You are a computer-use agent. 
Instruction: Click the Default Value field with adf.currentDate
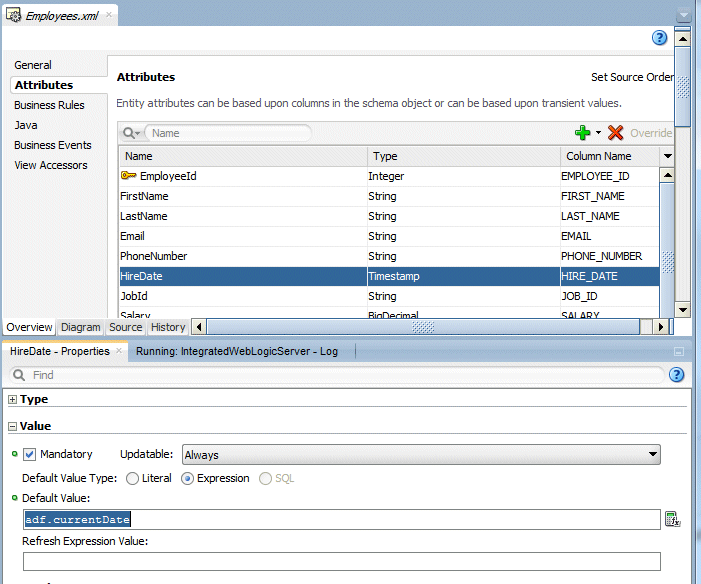(x=342, y=519)
